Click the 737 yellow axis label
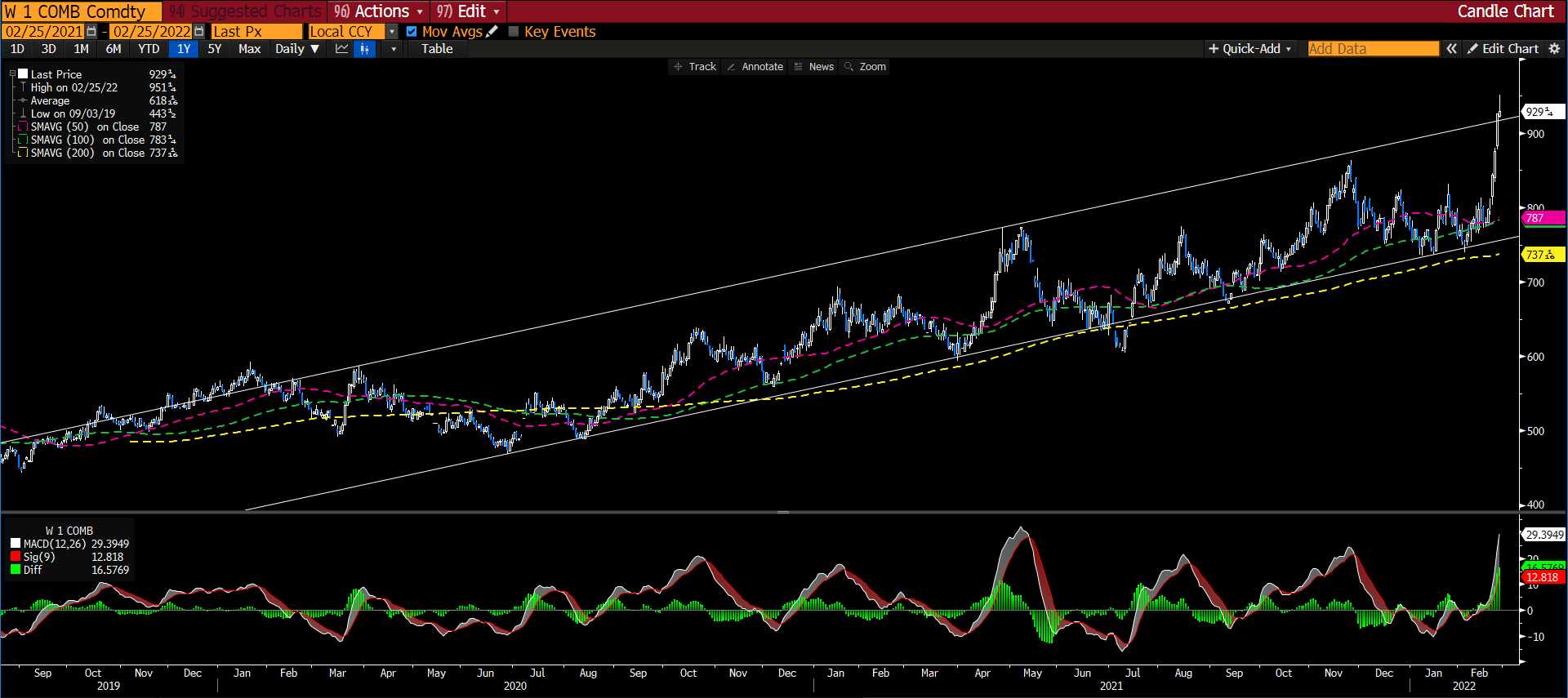 coord(1542,255)
